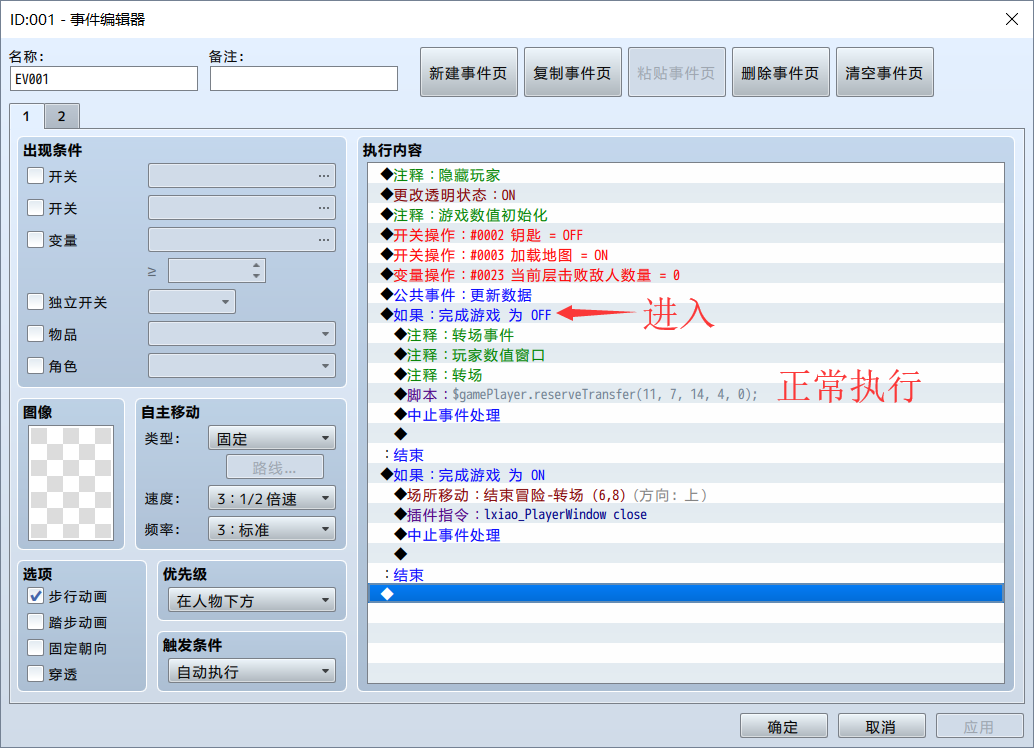This screenshot has height=748, width=1034.
Task: Click the 名称 field containing EV001
Action: 104,78
